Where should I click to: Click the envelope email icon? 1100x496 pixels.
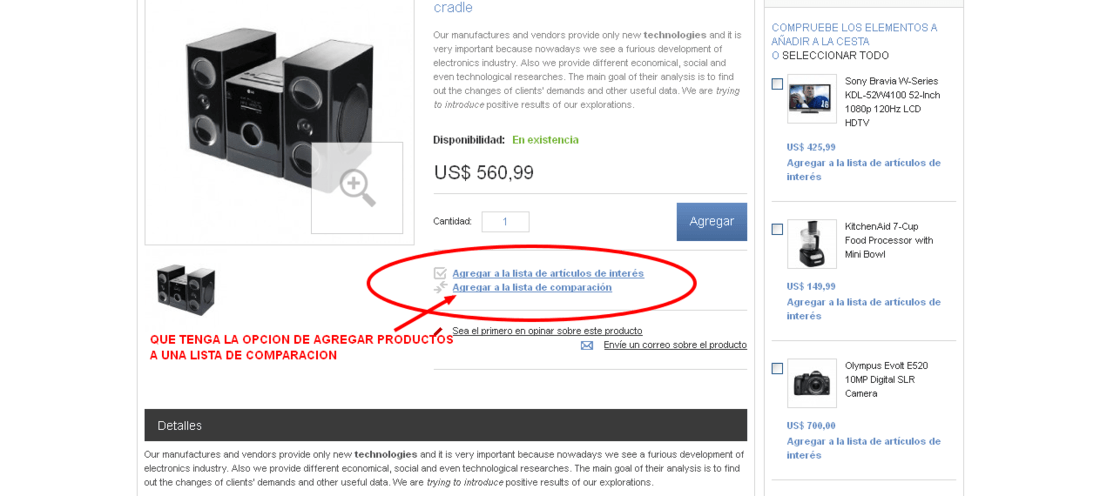coord(587,345)
